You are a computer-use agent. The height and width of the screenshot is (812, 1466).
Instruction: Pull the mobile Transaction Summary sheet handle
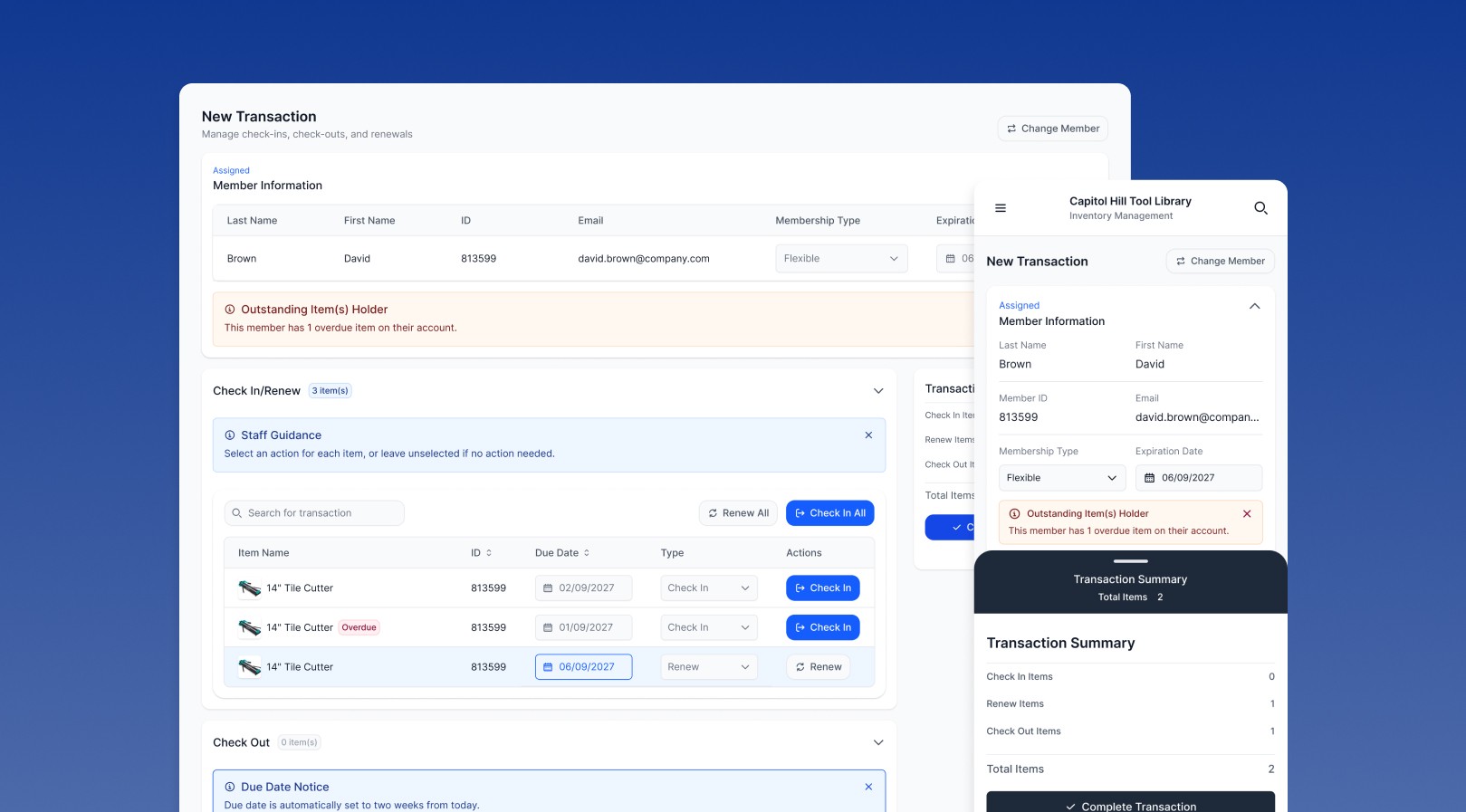1130,561
